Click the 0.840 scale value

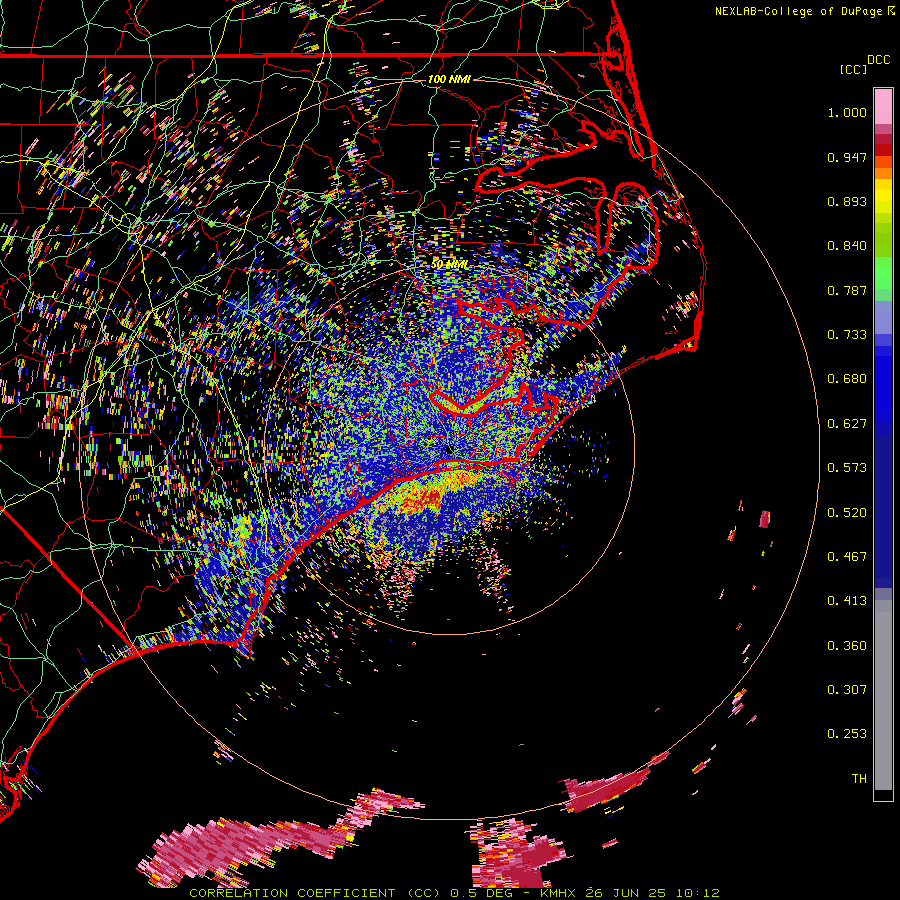847,246
